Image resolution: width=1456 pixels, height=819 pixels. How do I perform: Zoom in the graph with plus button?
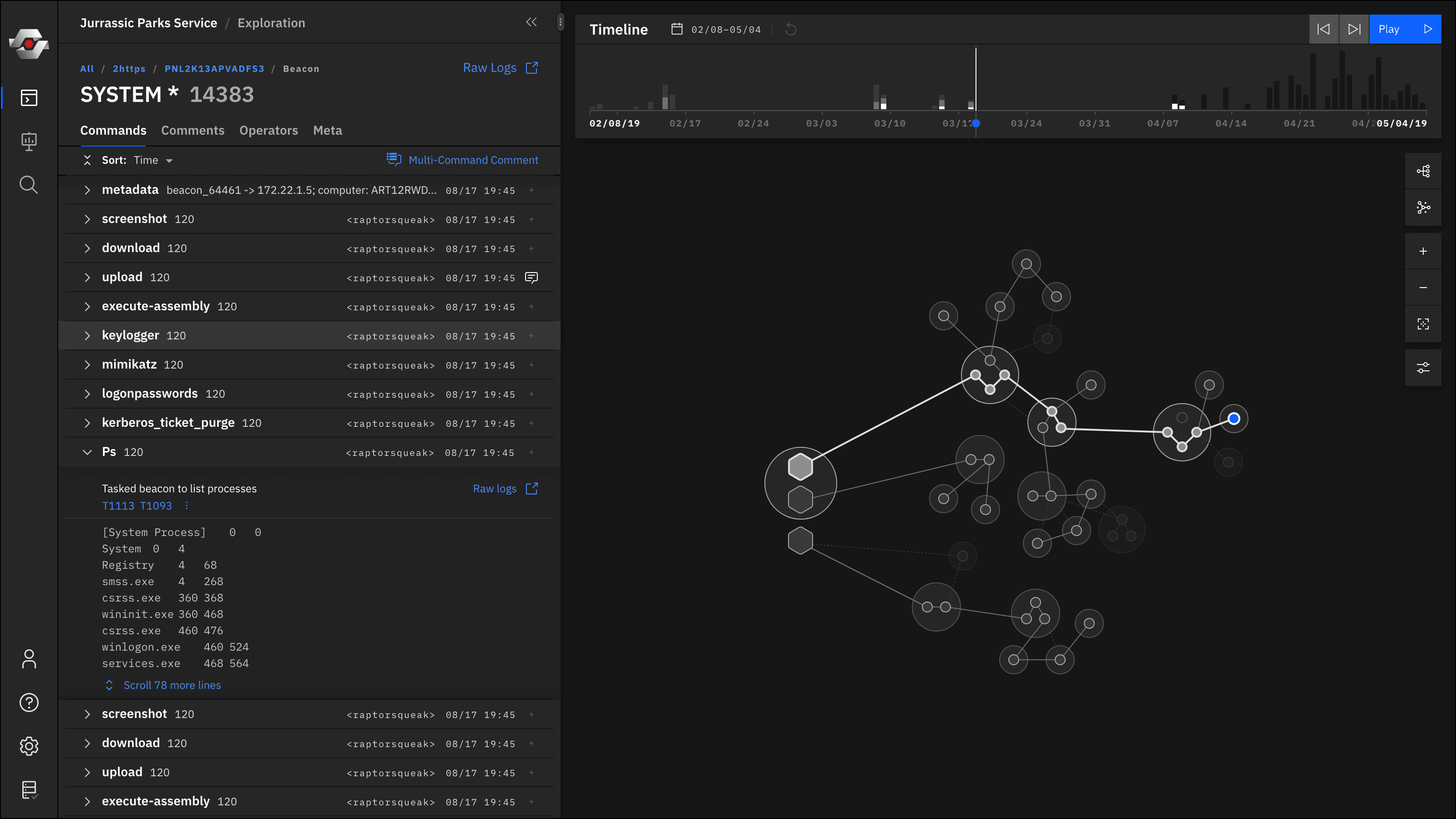1423,252
